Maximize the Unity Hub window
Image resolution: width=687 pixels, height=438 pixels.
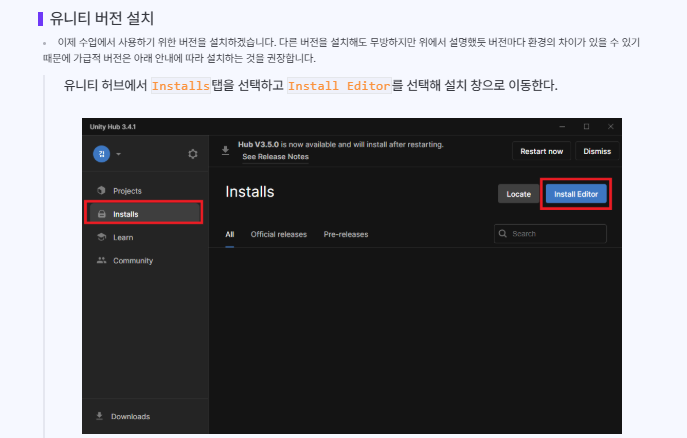(586, 127)
